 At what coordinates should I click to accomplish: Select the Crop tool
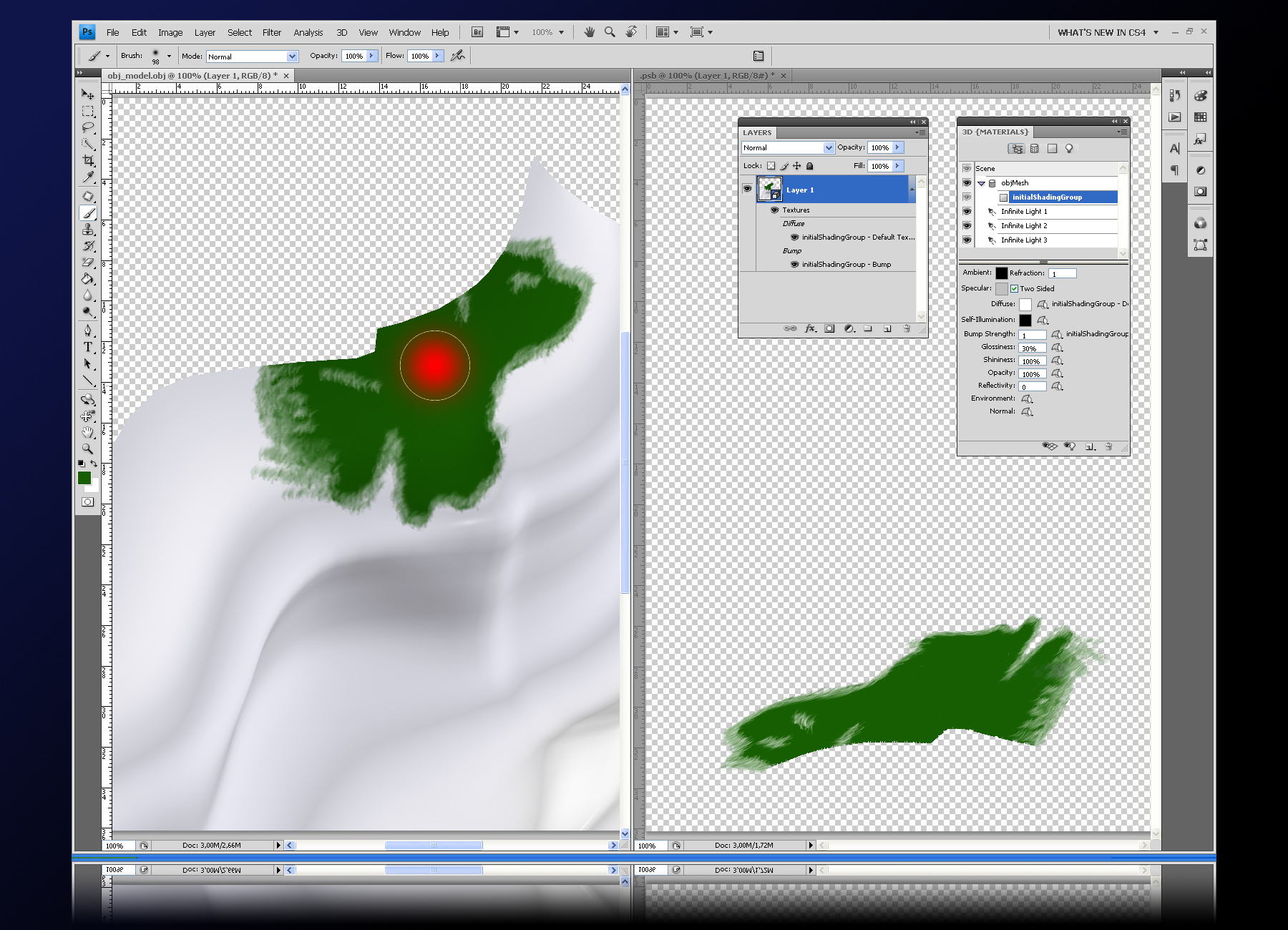(x=87, y=160)
